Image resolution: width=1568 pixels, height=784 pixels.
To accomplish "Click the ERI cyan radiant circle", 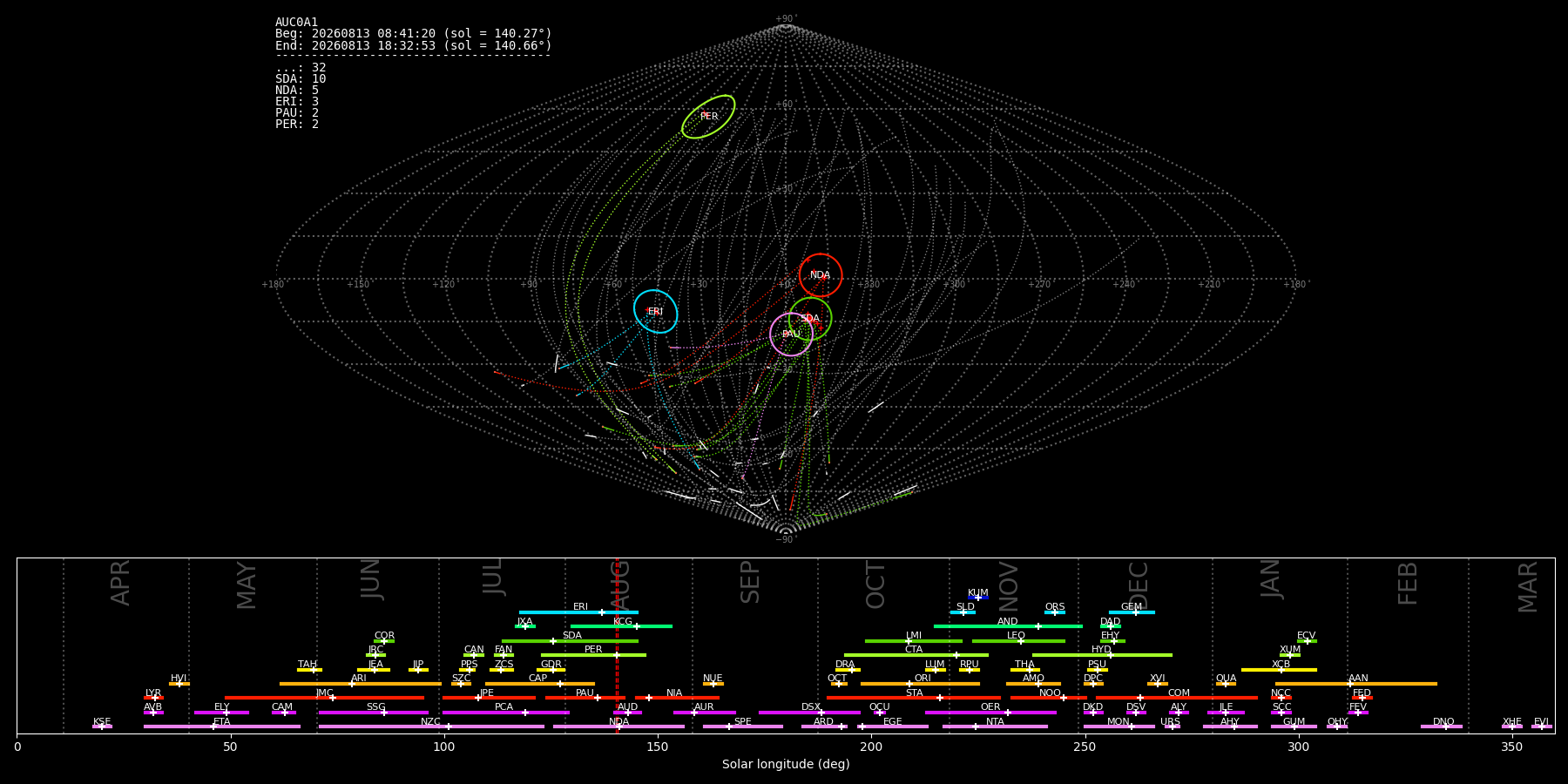I will 656,312.
